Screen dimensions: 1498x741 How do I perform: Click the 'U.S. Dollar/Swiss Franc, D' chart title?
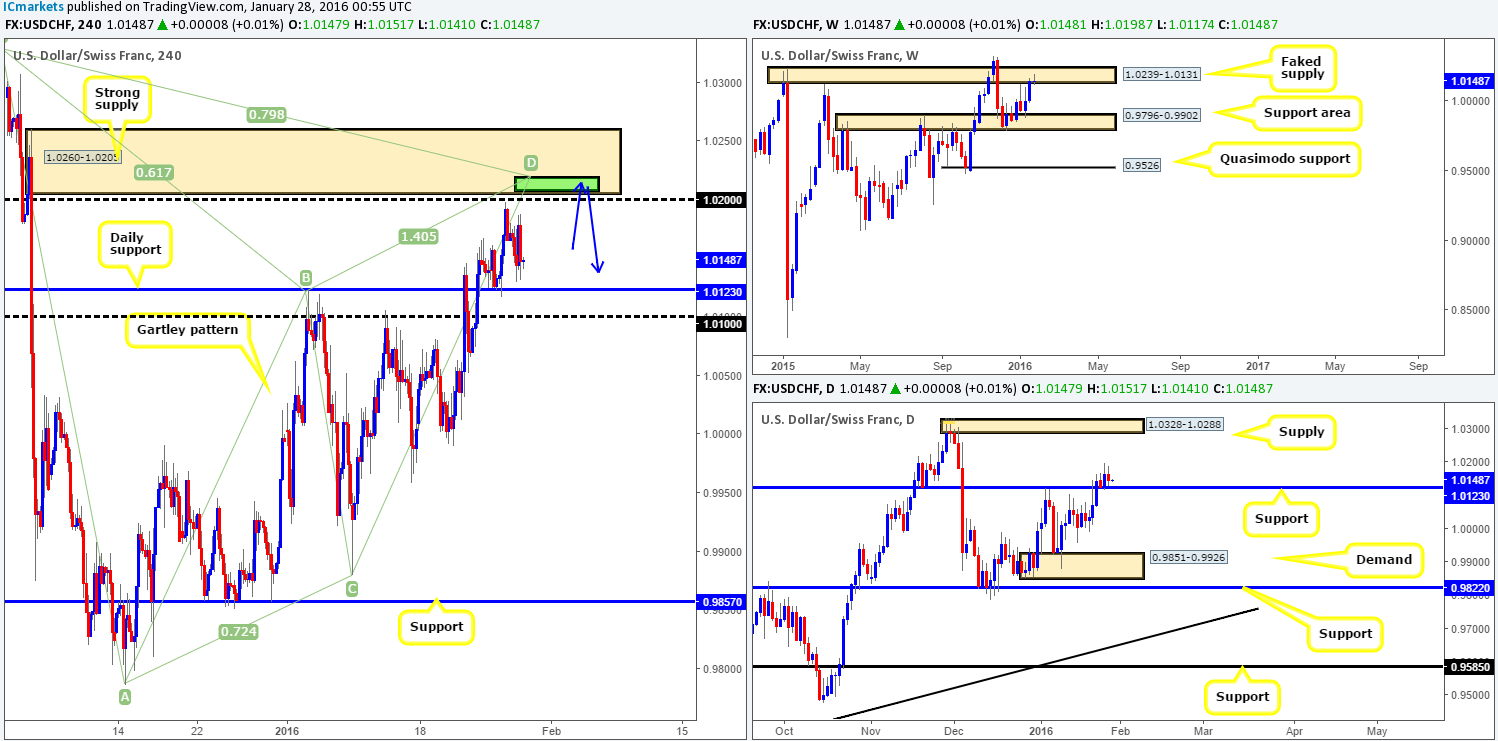point(835,419)
